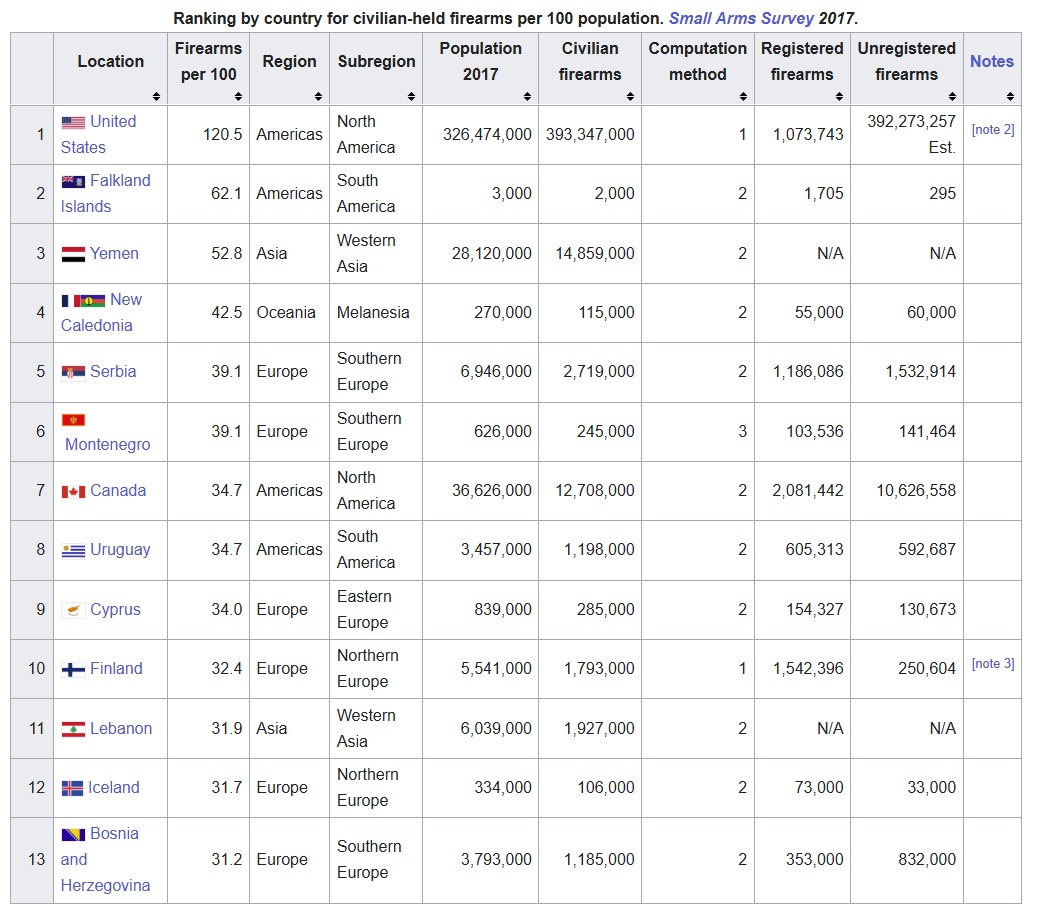Sort table by Region column arrows
Viewport: 1047px width, 904px height.
[319, 96]
